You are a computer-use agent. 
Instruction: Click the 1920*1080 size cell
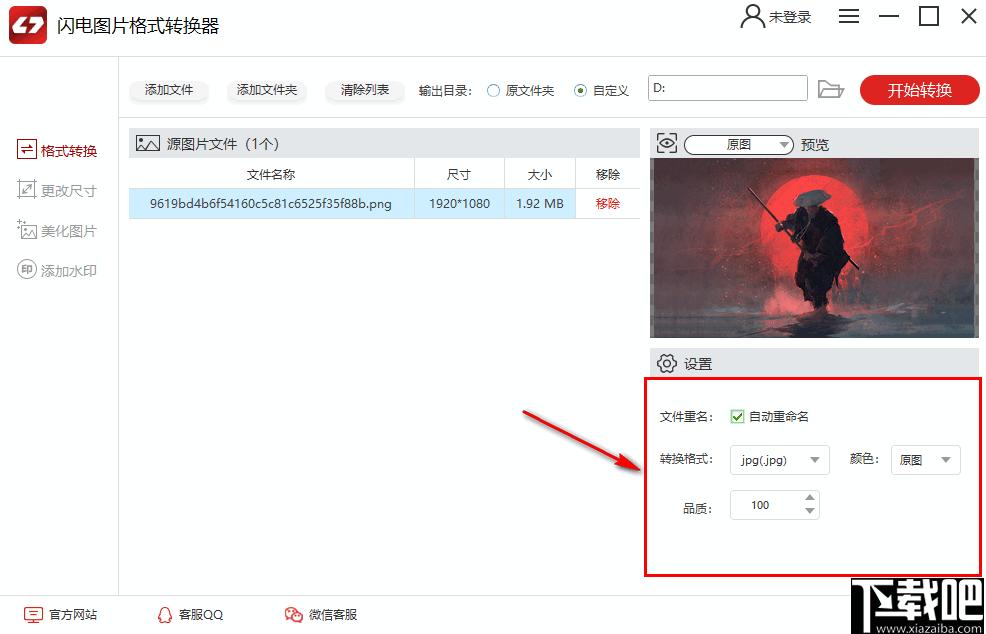coord(459,204)
